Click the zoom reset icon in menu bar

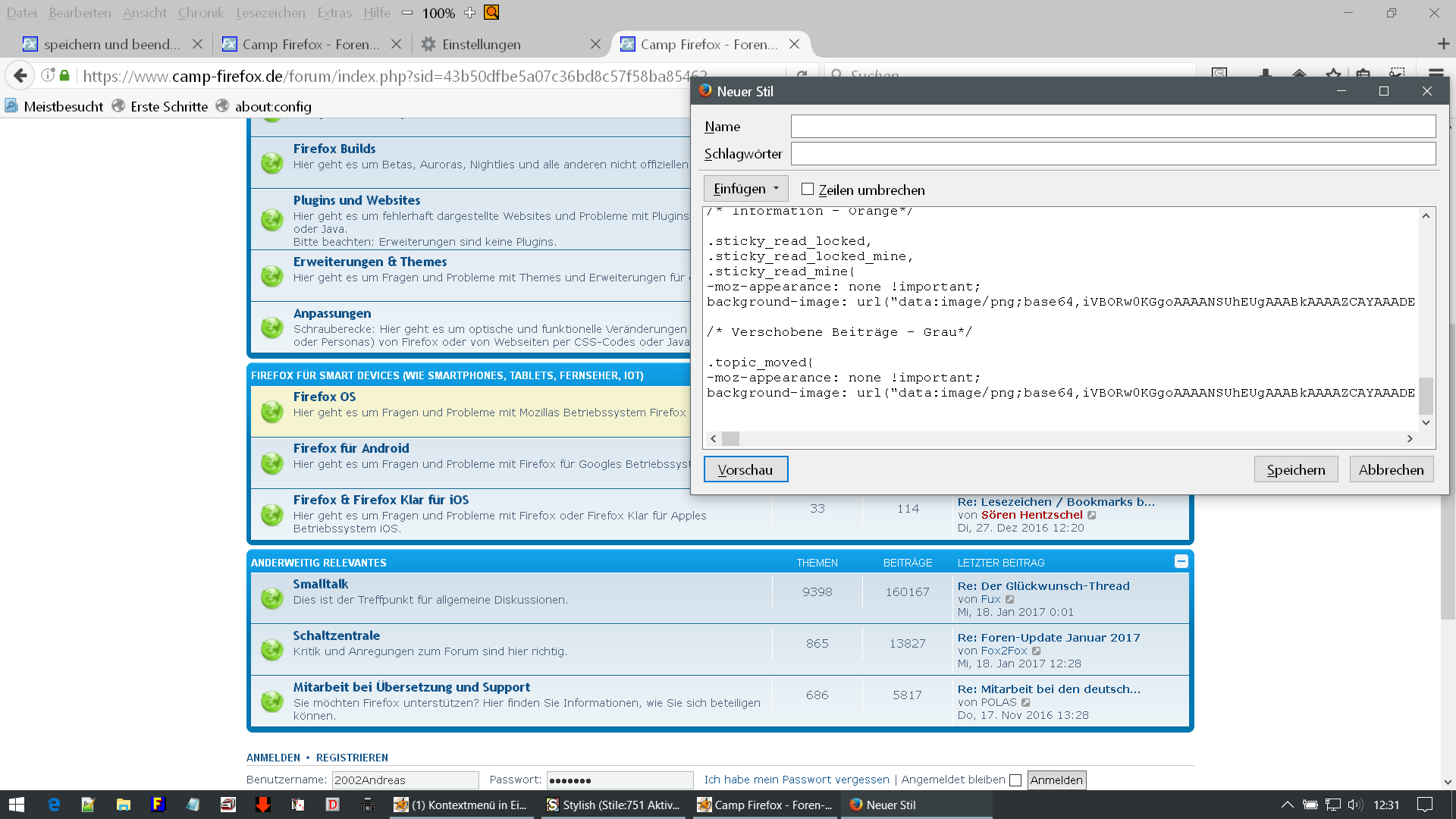tap(491, 12)
